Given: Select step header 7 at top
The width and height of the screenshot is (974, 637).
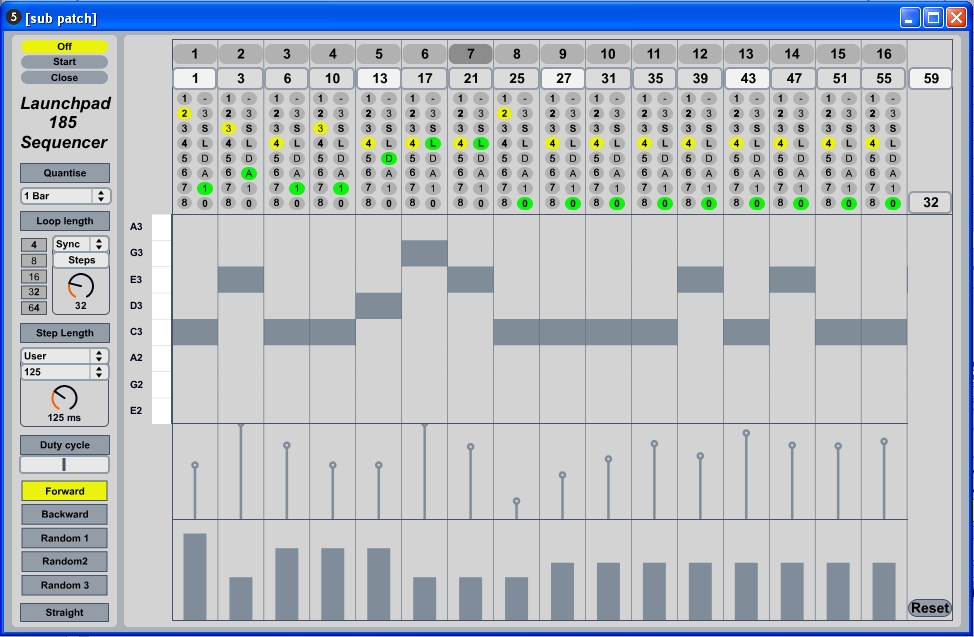Looking at the screenshot, I should 470,54.
